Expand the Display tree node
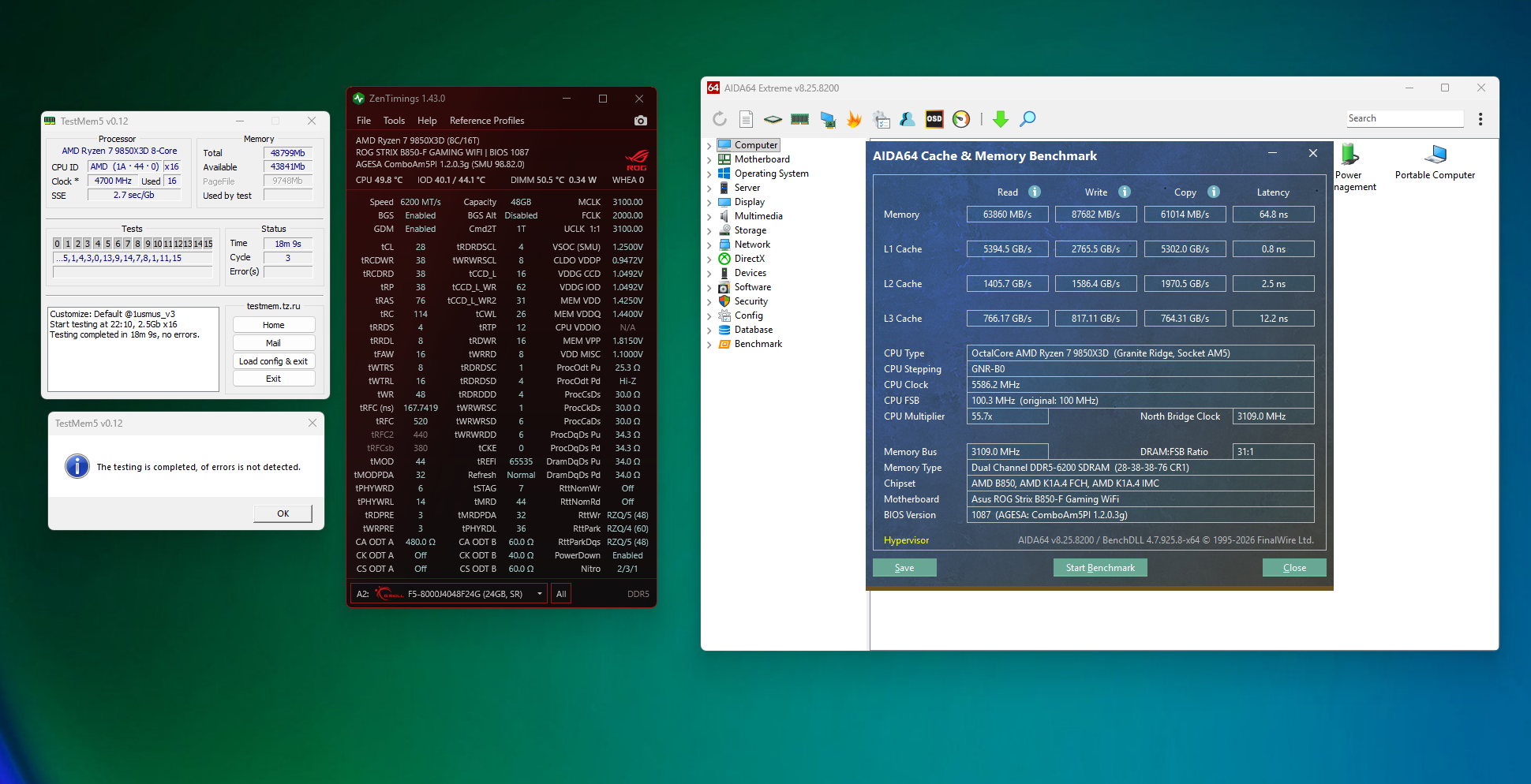The image size is (1531, 784). (709, 203)
